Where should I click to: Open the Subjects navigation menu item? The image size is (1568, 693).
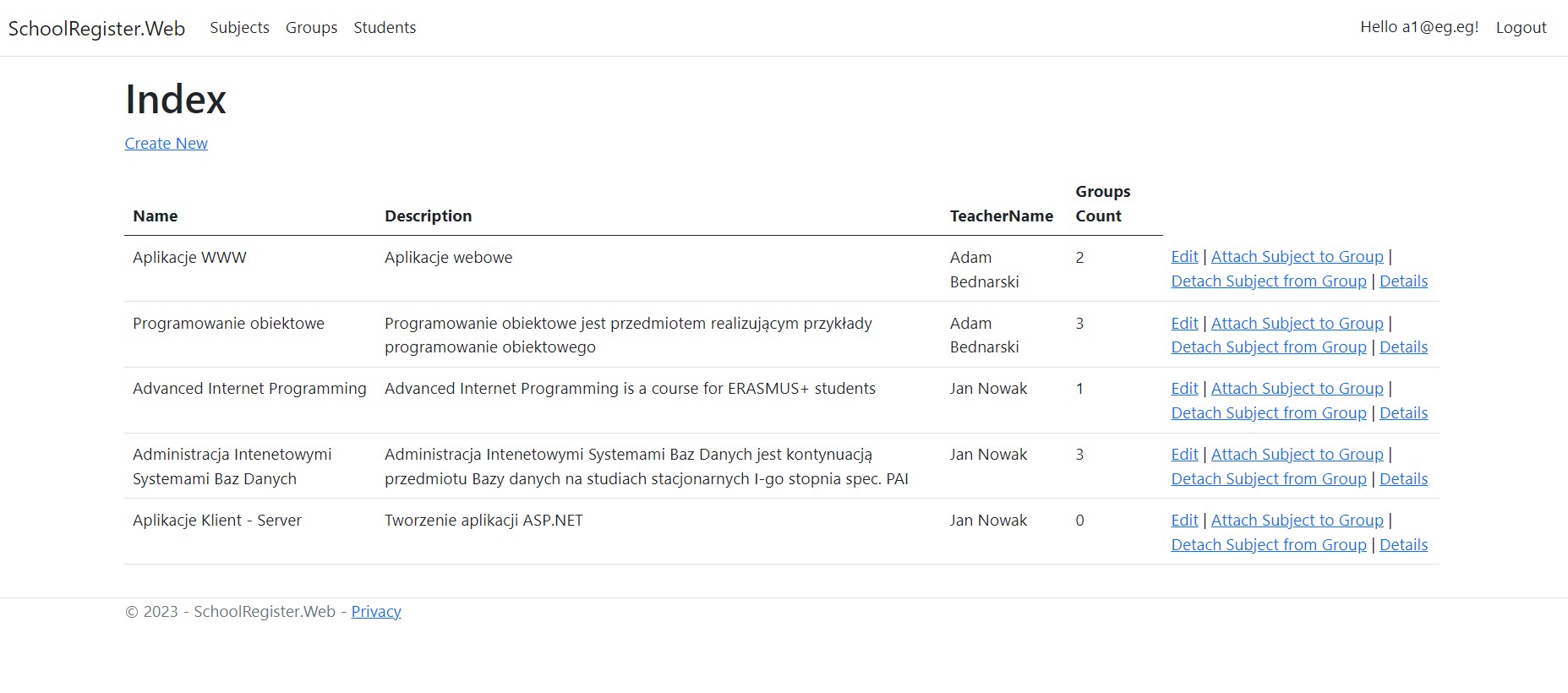239,28
